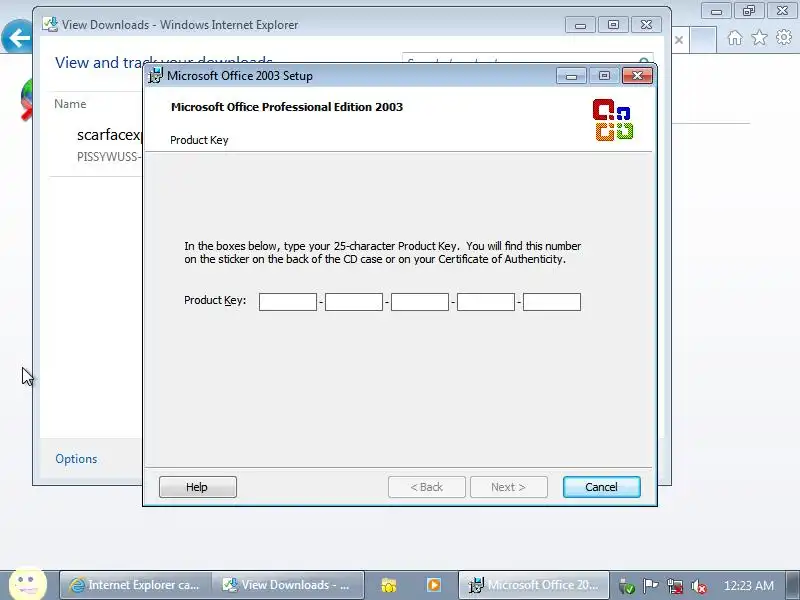This screenshot has height=600, width=800.
Task: Close the View Downloads window
Action: click(646, 25)
